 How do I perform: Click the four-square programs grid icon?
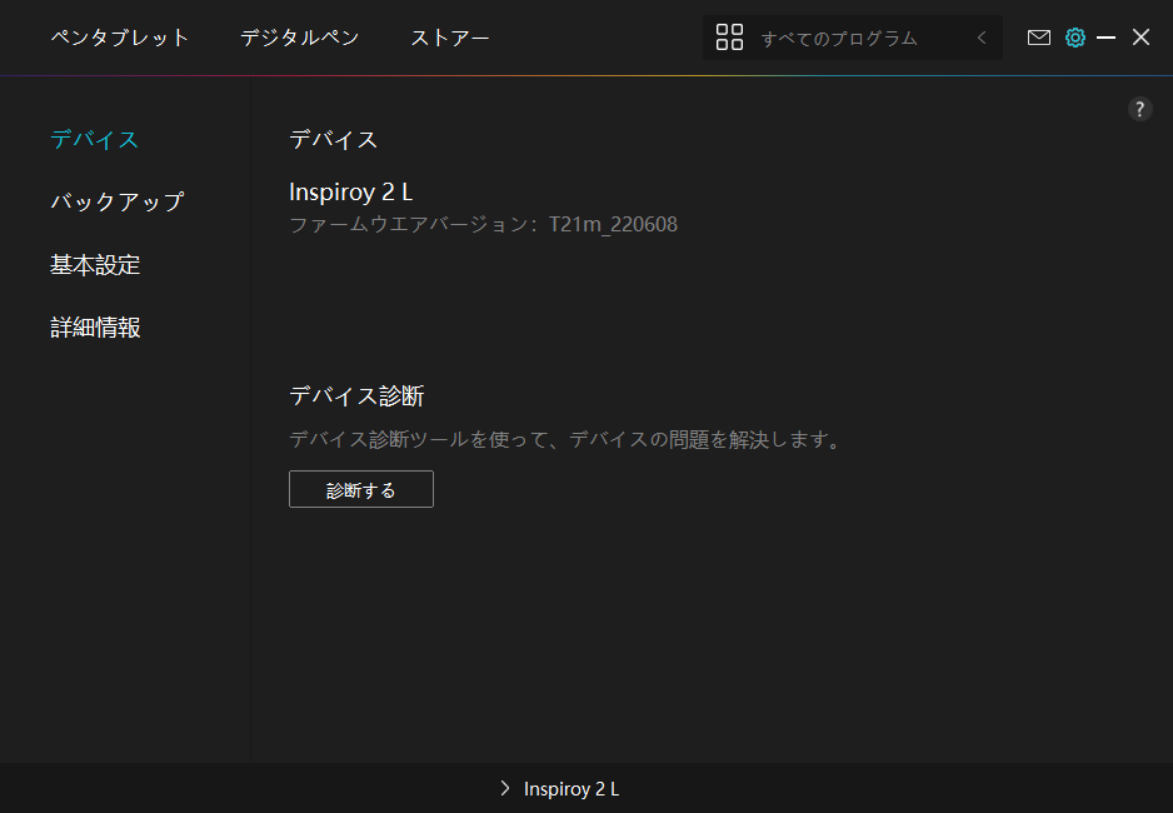coord(730,38)
